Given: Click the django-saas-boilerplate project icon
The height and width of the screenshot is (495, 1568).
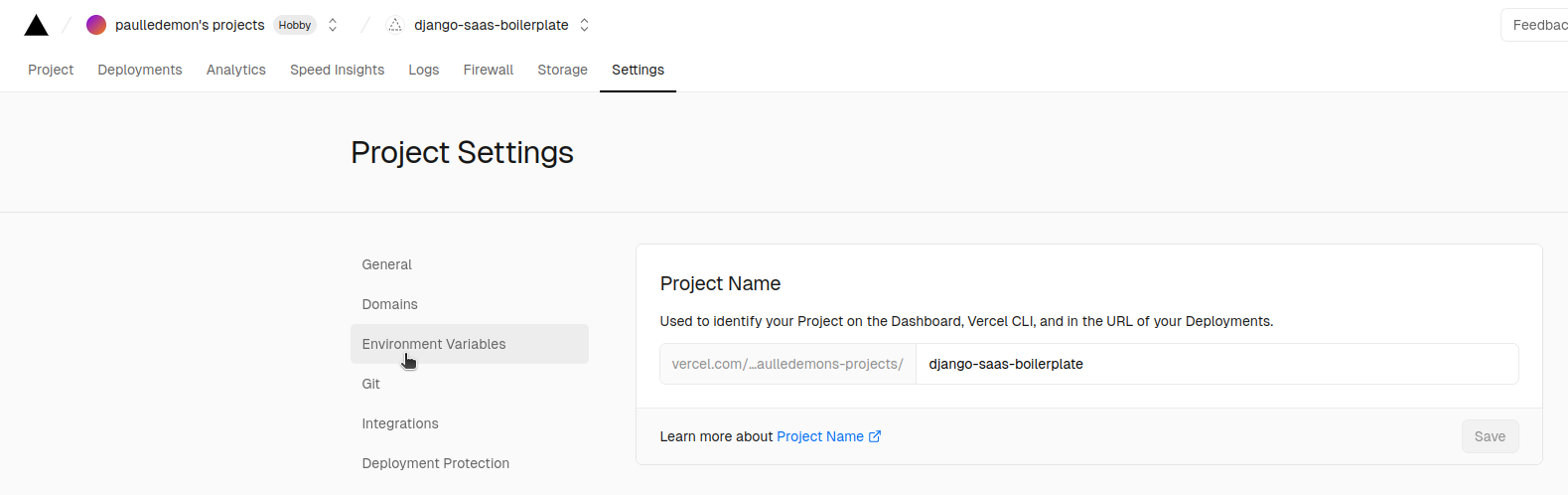Looking at the screenshot, I should pyautogui.click(x=395, y=25).
